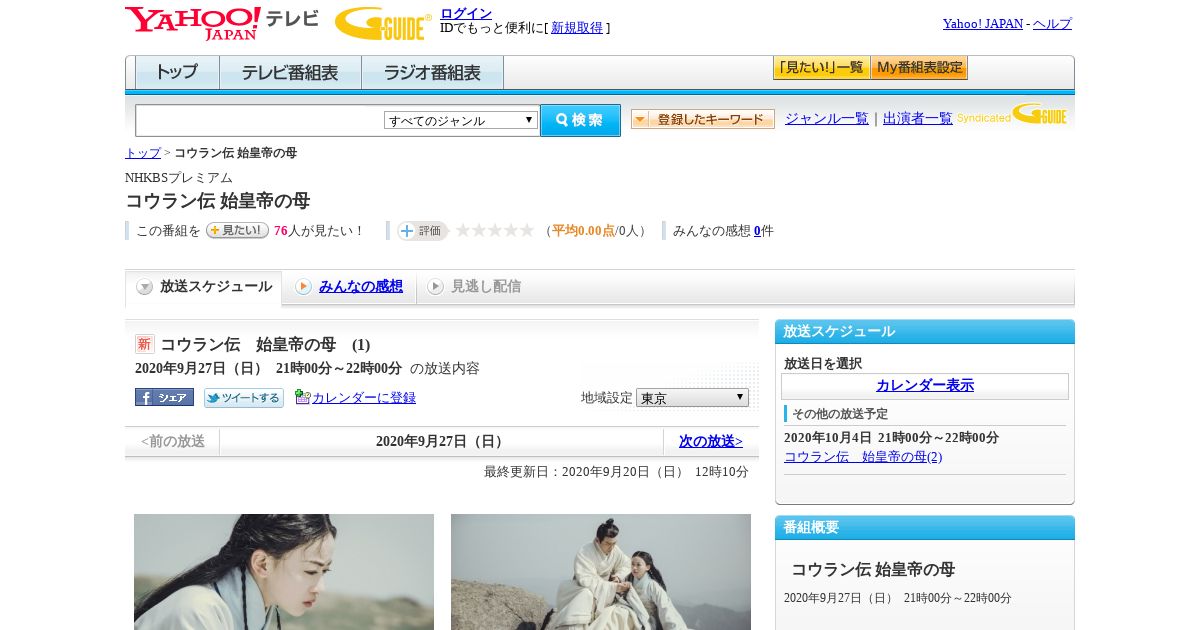Click the 放送スケジュール sidebar header
The height and width of the screenshot is (630, 1200).
[925, 331]
